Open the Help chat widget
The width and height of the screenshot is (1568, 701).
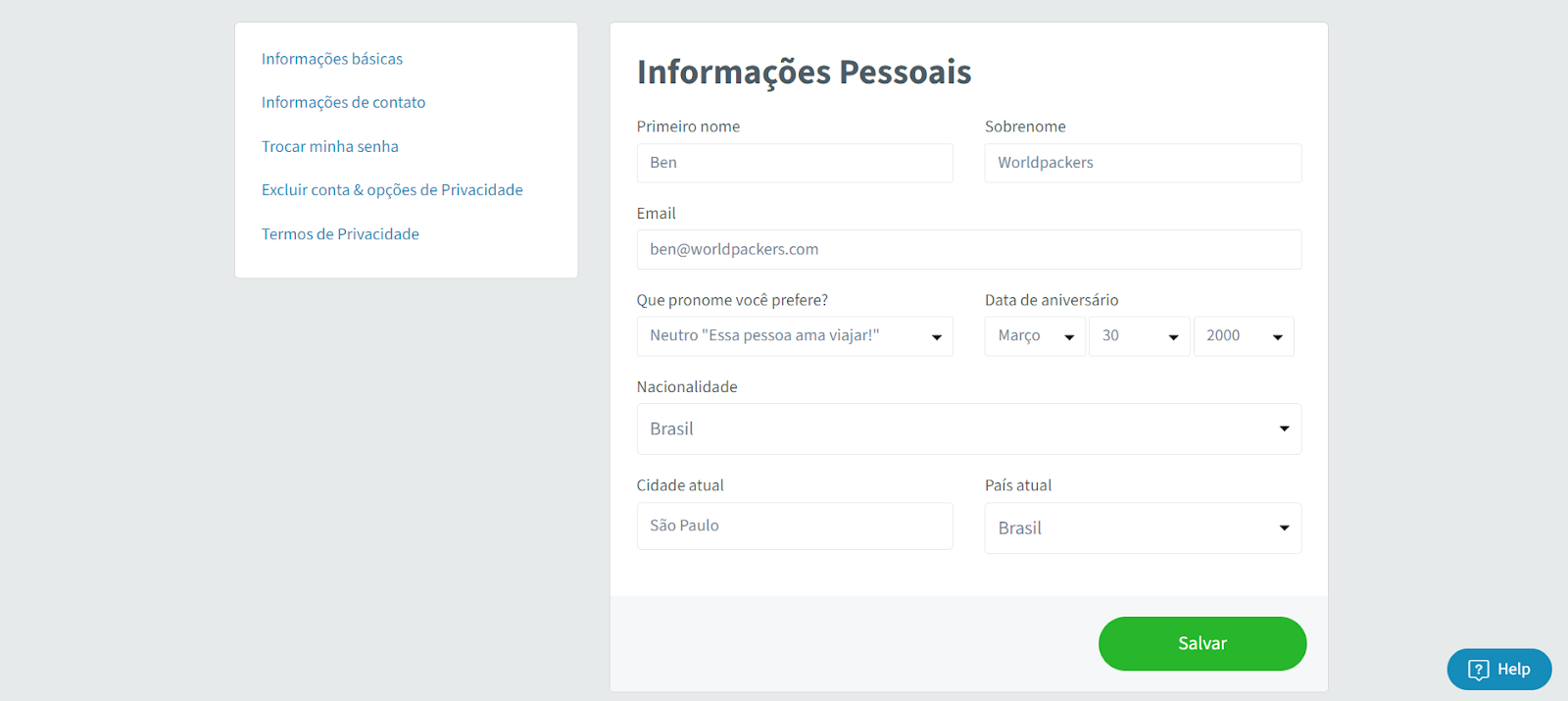point(1499,670)
